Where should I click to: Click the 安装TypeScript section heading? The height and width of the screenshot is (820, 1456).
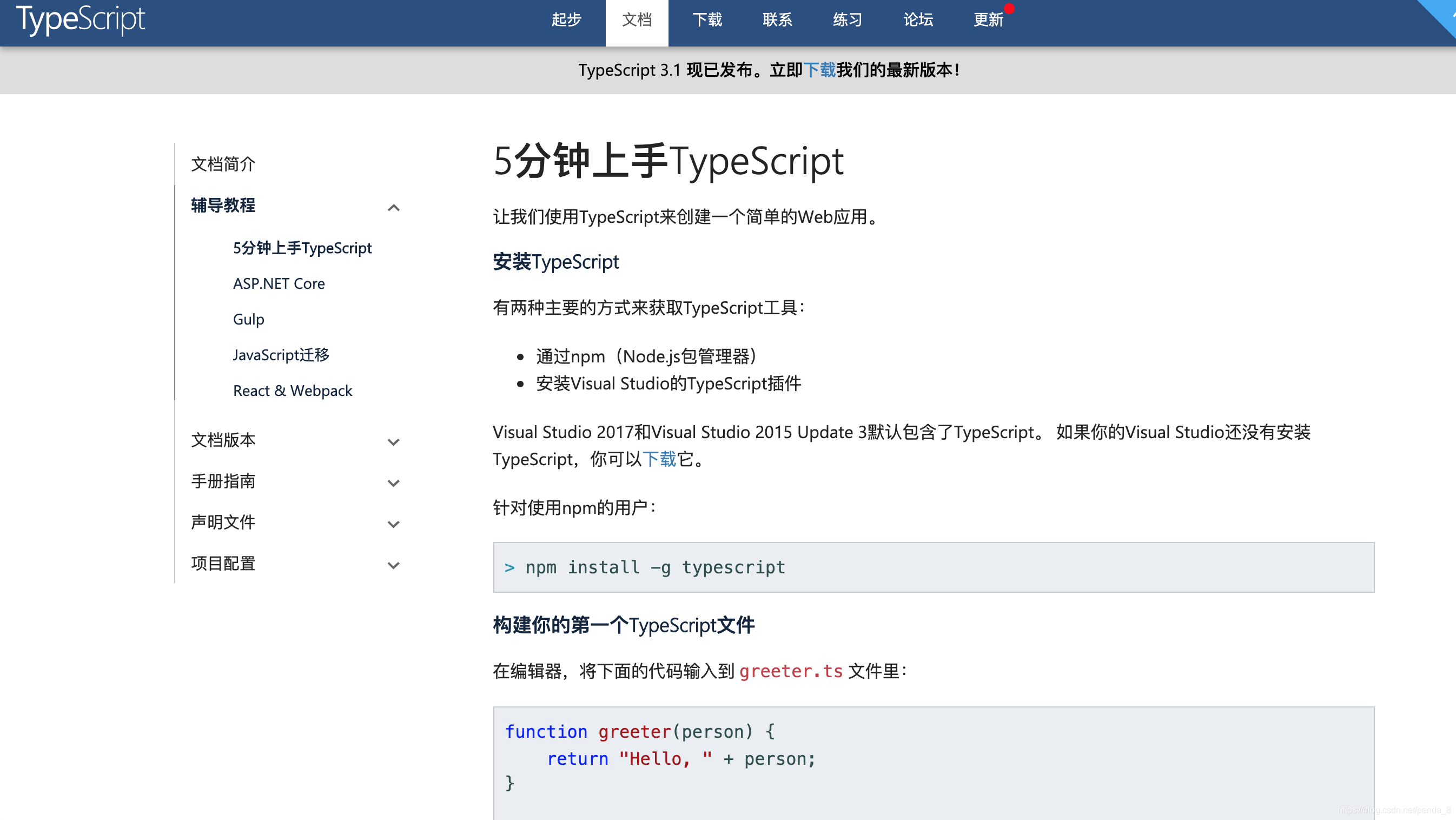(556, 262)
